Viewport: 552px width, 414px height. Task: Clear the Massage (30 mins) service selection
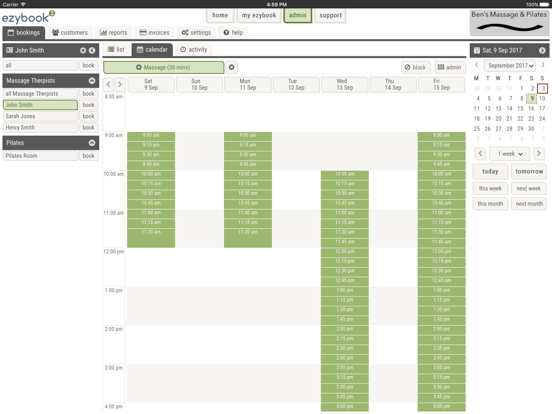pos(231,67)
